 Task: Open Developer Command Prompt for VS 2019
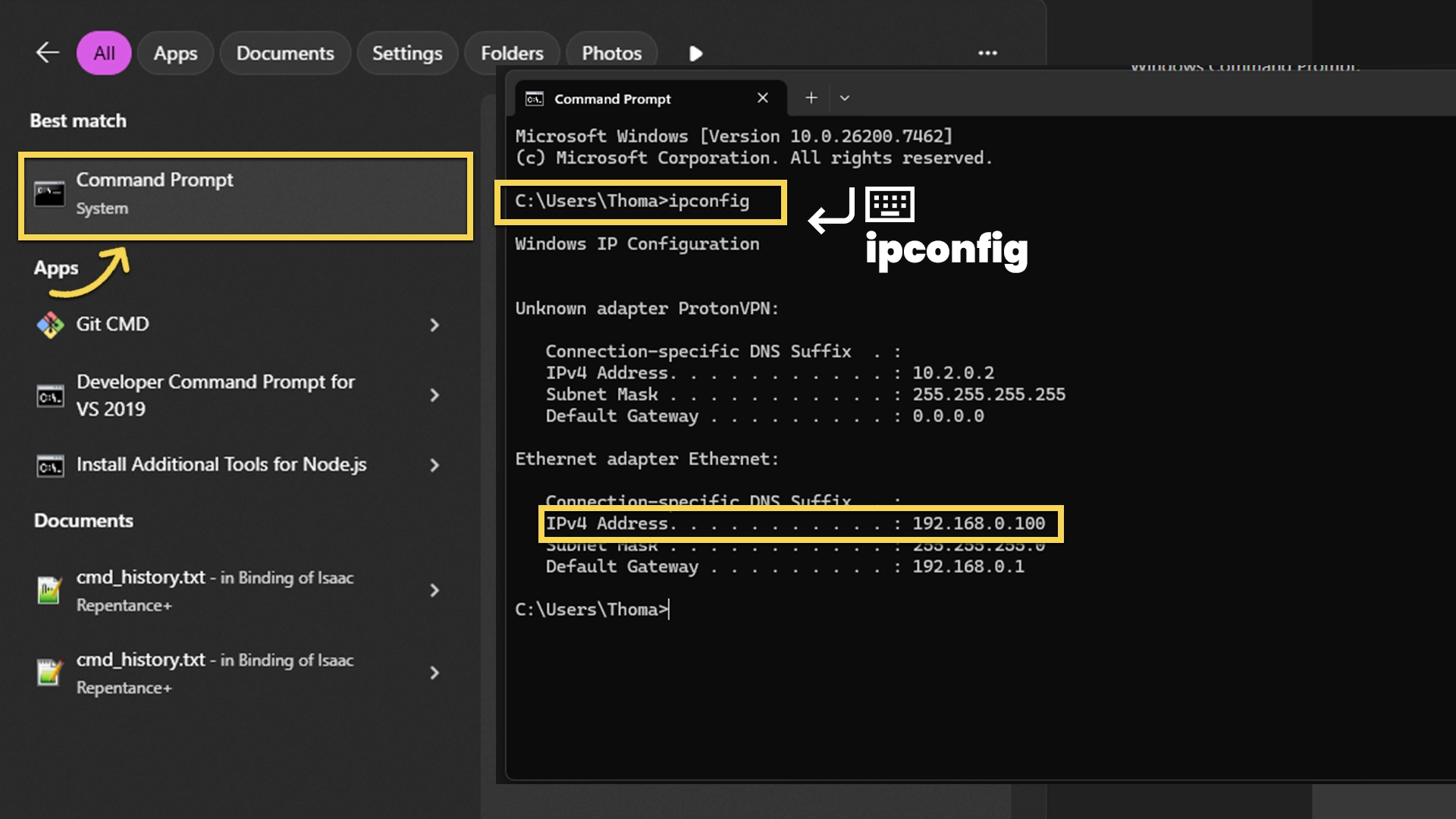tap(215, 394)
